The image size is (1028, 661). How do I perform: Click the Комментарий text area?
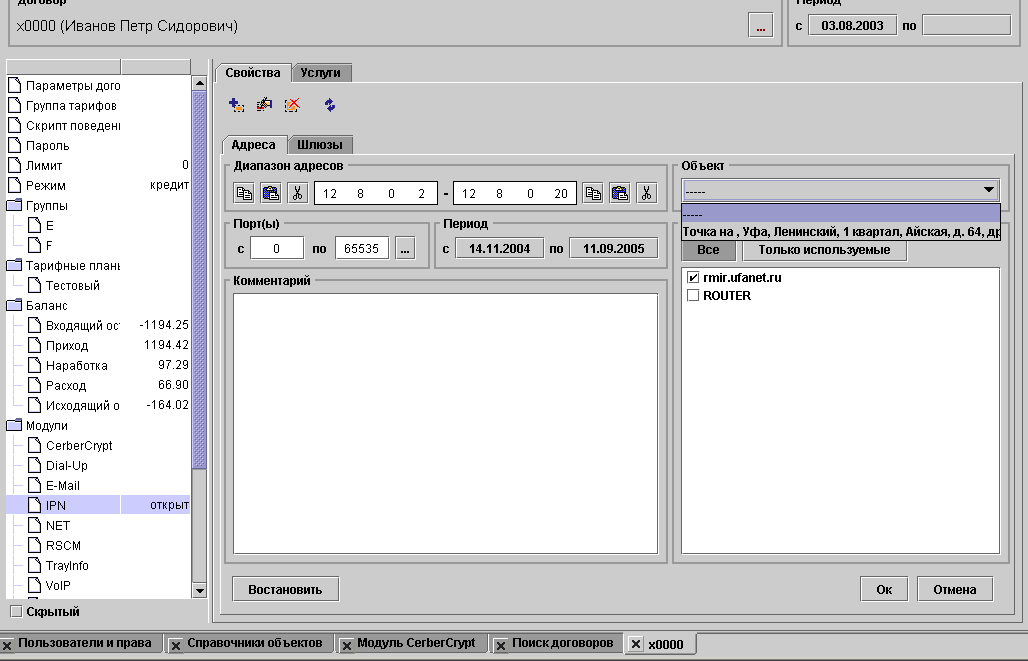click(x=445, y=422)
